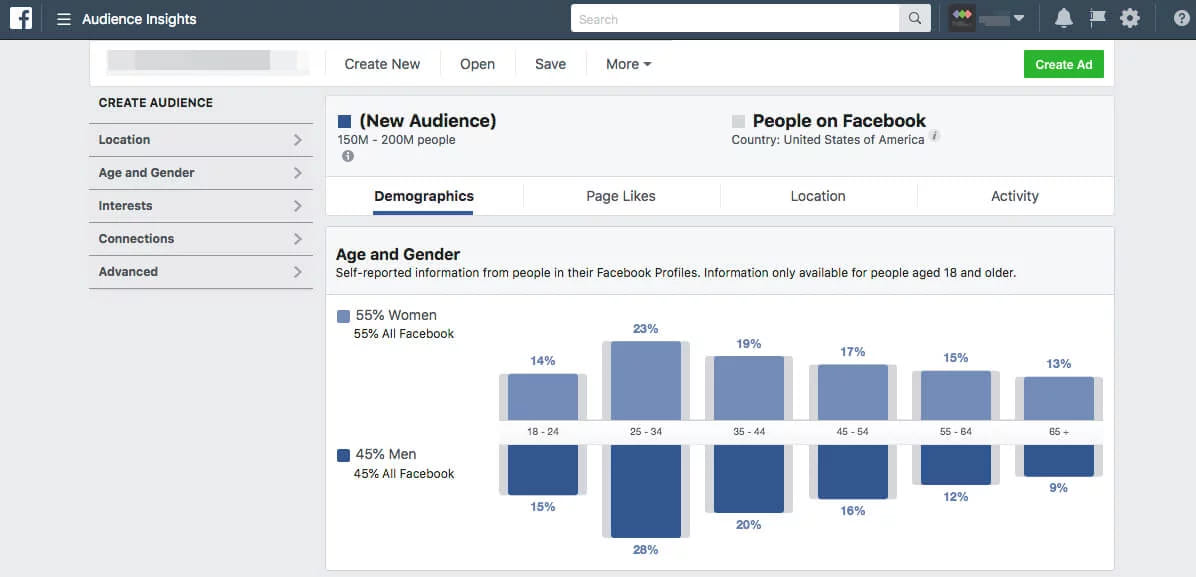Click the Open button
1196x577 pixels.
click(x=477, y=64)
